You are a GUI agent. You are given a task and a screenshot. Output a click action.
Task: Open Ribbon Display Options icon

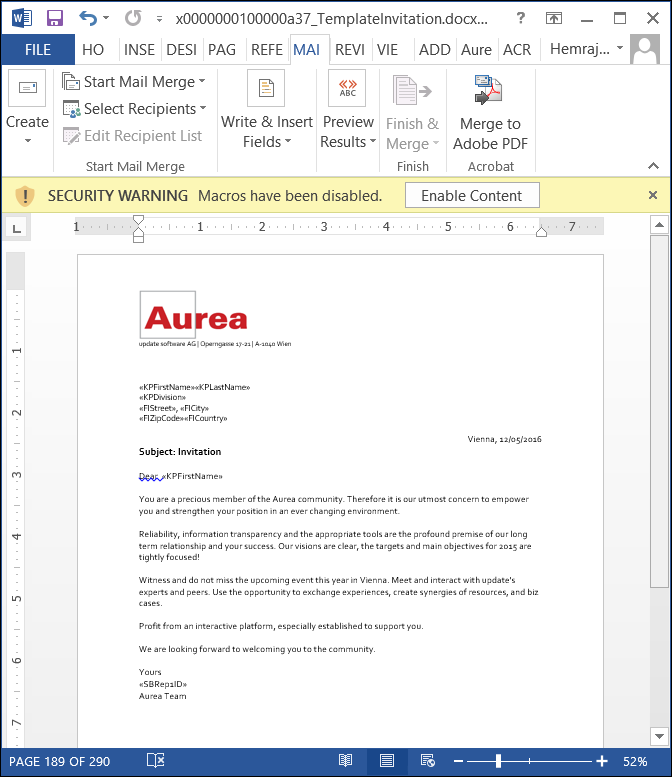coord(554,19)
